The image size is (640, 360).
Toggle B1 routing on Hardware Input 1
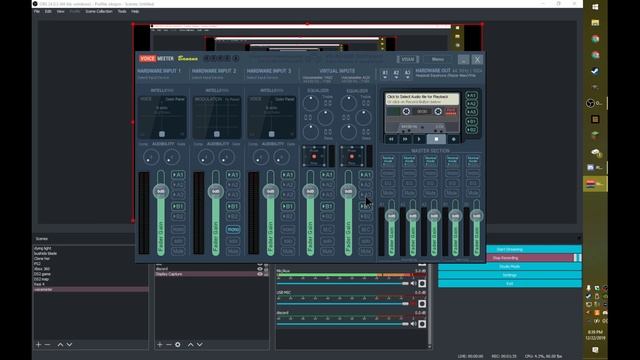(178, 207)
